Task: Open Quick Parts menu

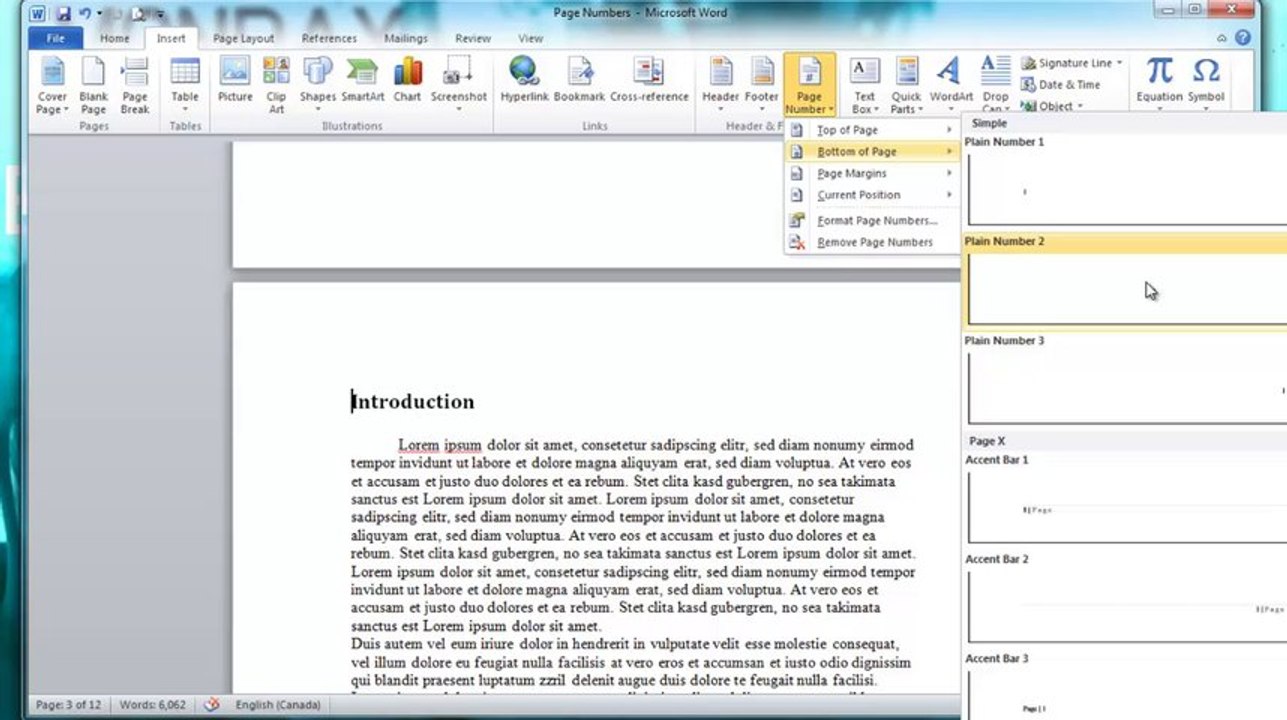Action: 906,85
